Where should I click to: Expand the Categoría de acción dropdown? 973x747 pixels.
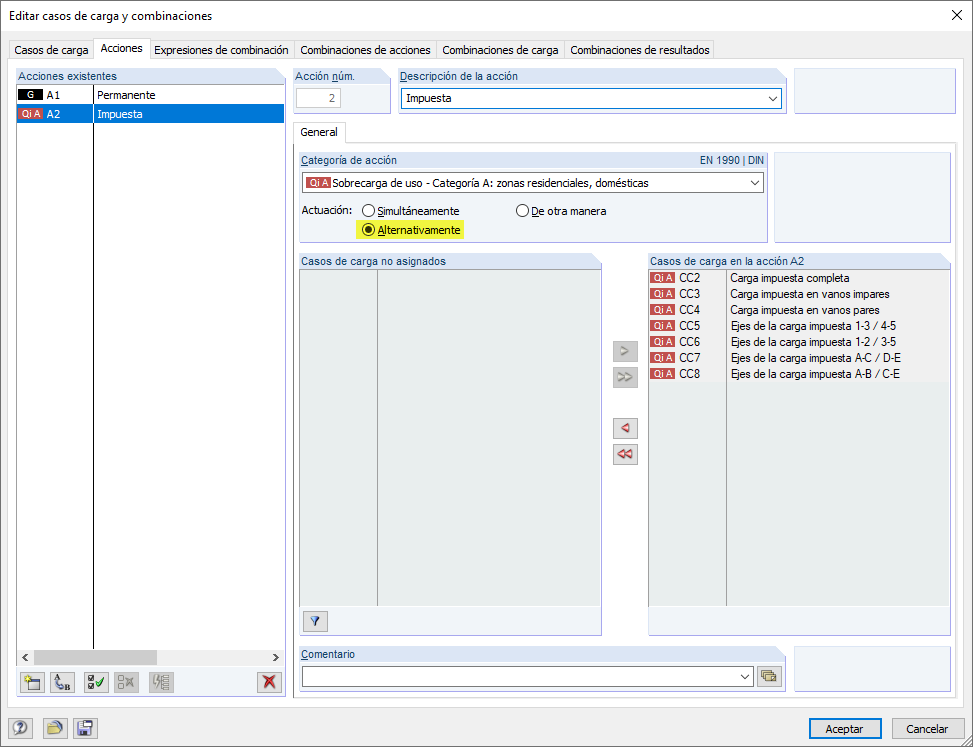(x=755, y=183)
